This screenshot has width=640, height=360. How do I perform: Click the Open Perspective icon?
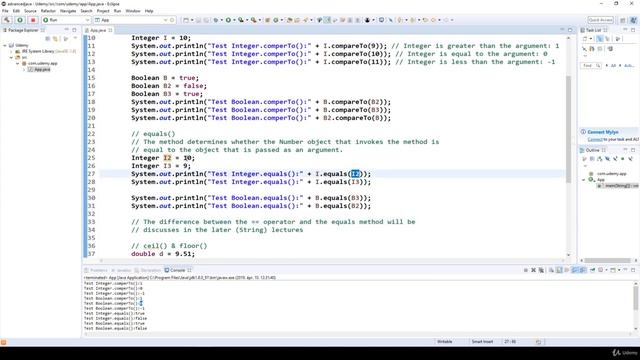pos(623,20)
